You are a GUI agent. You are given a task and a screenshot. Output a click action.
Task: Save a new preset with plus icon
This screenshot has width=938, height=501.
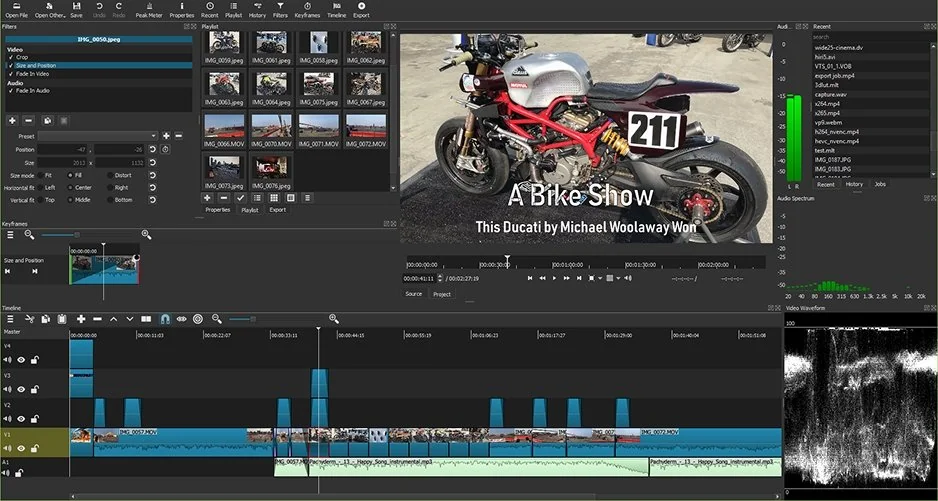(166, 136)
